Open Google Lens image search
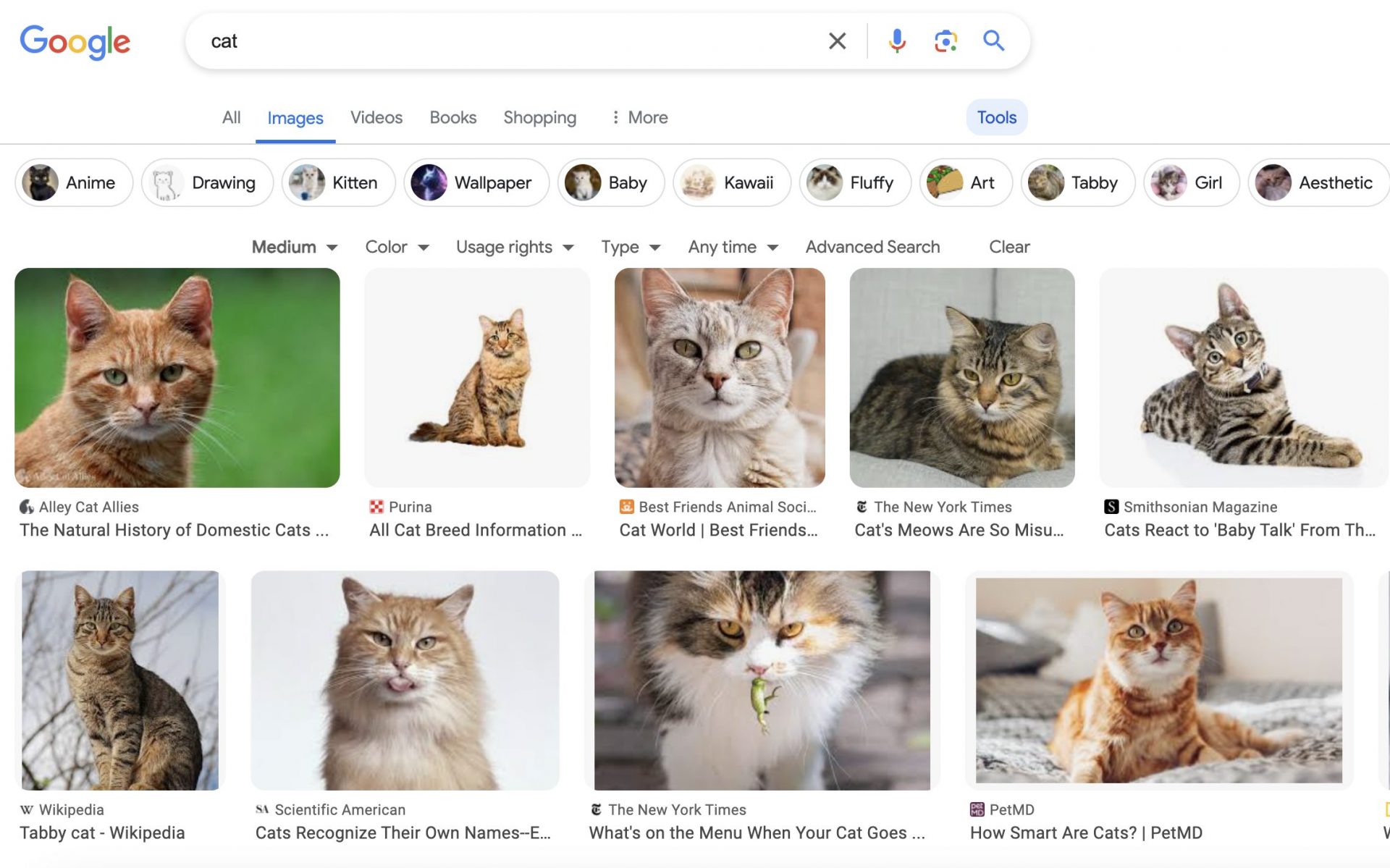This screenshot has height=868, width=1390. (x=945, y=41)
